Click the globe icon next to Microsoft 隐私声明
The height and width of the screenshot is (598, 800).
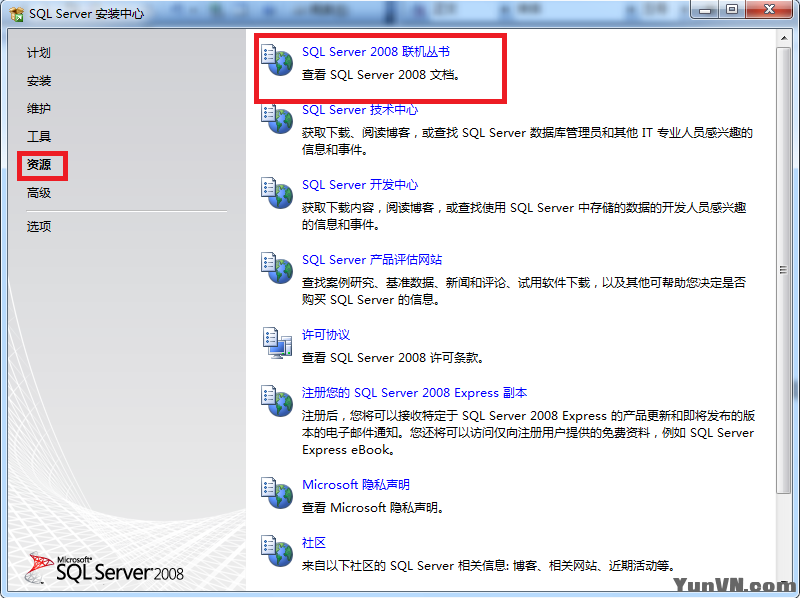[x=277, y=493]
